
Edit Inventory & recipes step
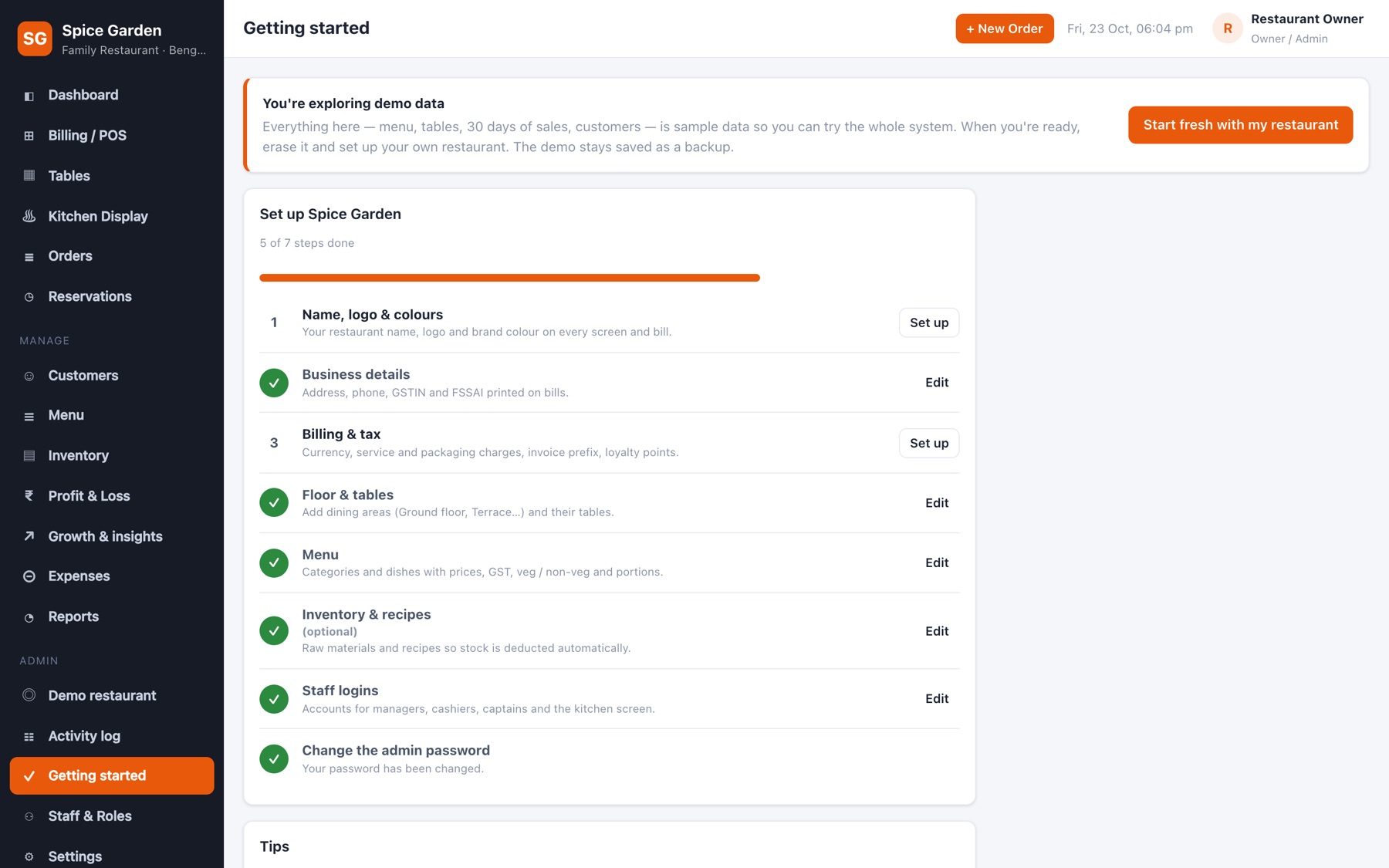(937, 631)
